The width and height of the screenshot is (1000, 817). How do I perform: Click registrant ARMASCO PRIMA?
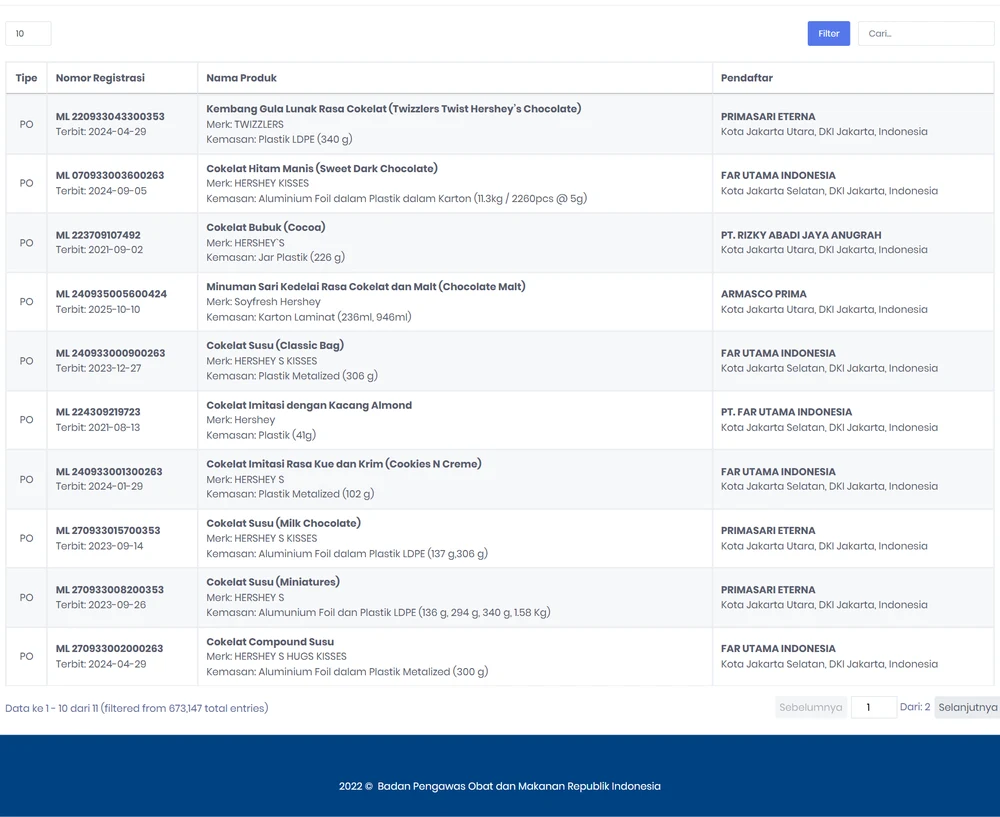pos(763,294)
